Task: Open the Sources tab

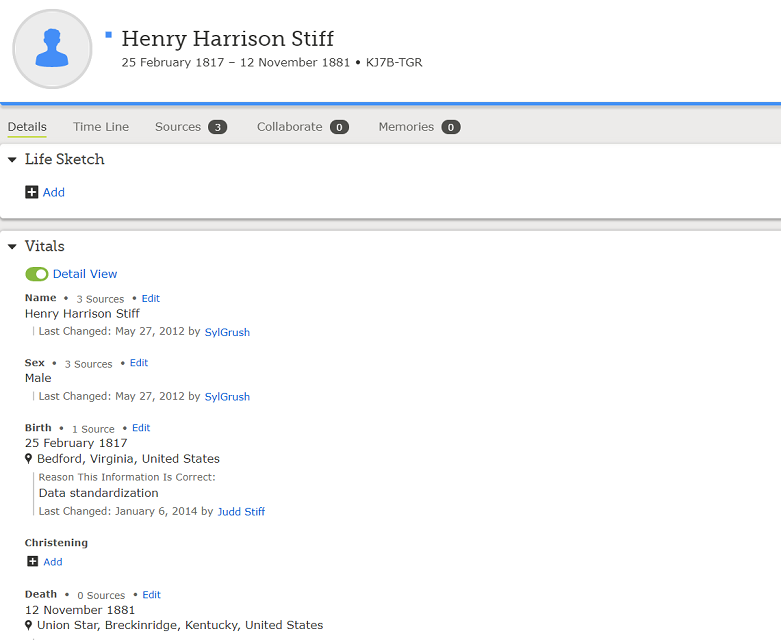Action: pos(178,127)
